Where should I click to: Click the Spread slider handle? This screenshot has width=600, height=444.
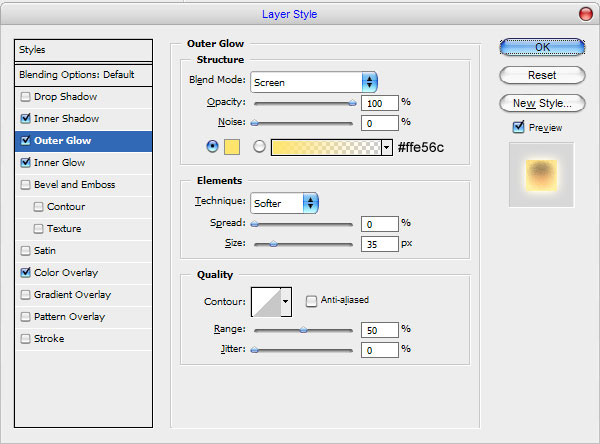point(254,224)
